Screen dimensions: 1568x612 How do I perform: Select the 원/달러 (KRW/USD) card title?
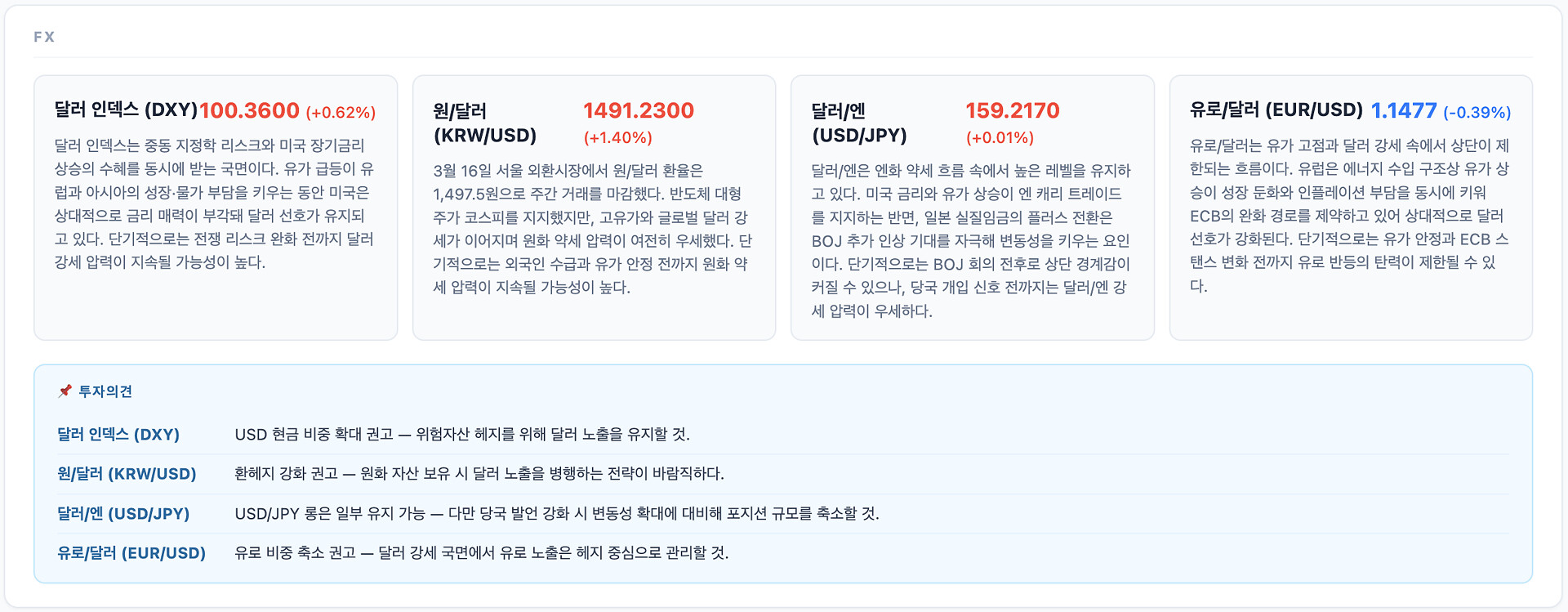click(x=485, y=123)
